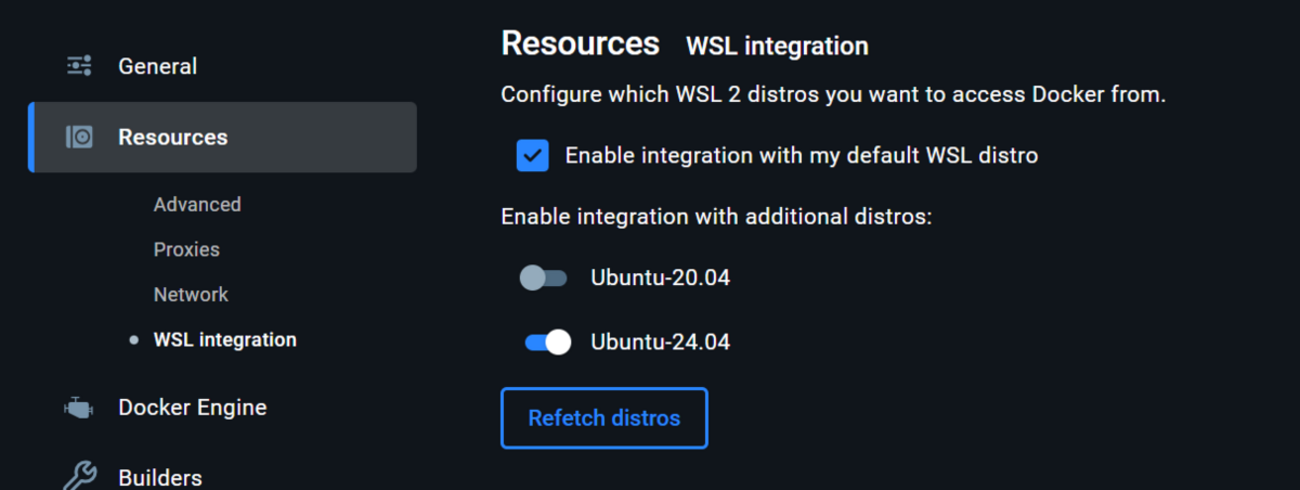Image resolution: width=1300 pixels, height=490 pixels.
Task: Uncheck default WSL distro integration checkbox
Action: [x=533, y=156]
